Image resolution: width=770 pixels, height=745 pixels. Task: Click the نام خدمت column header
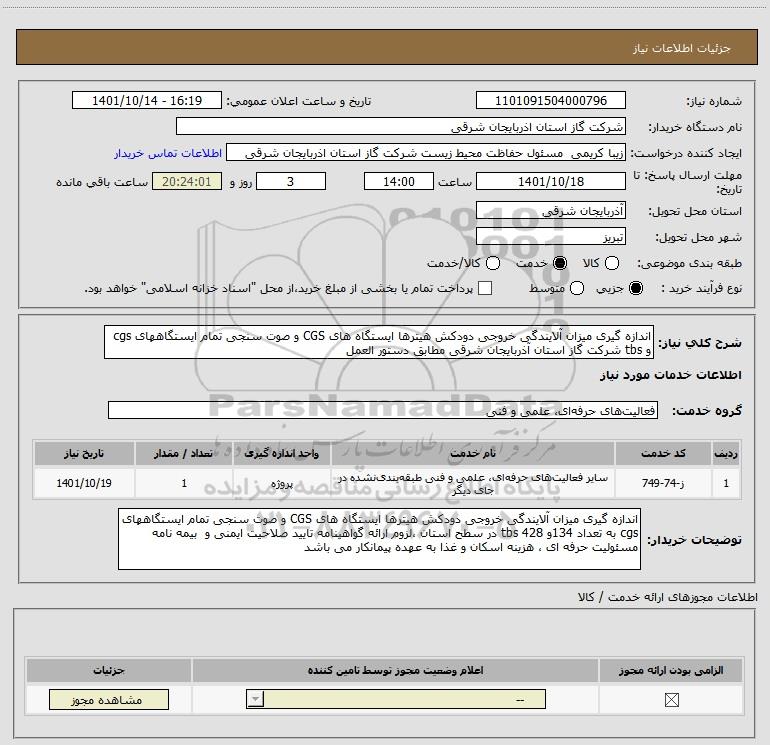tap(472, 453)
